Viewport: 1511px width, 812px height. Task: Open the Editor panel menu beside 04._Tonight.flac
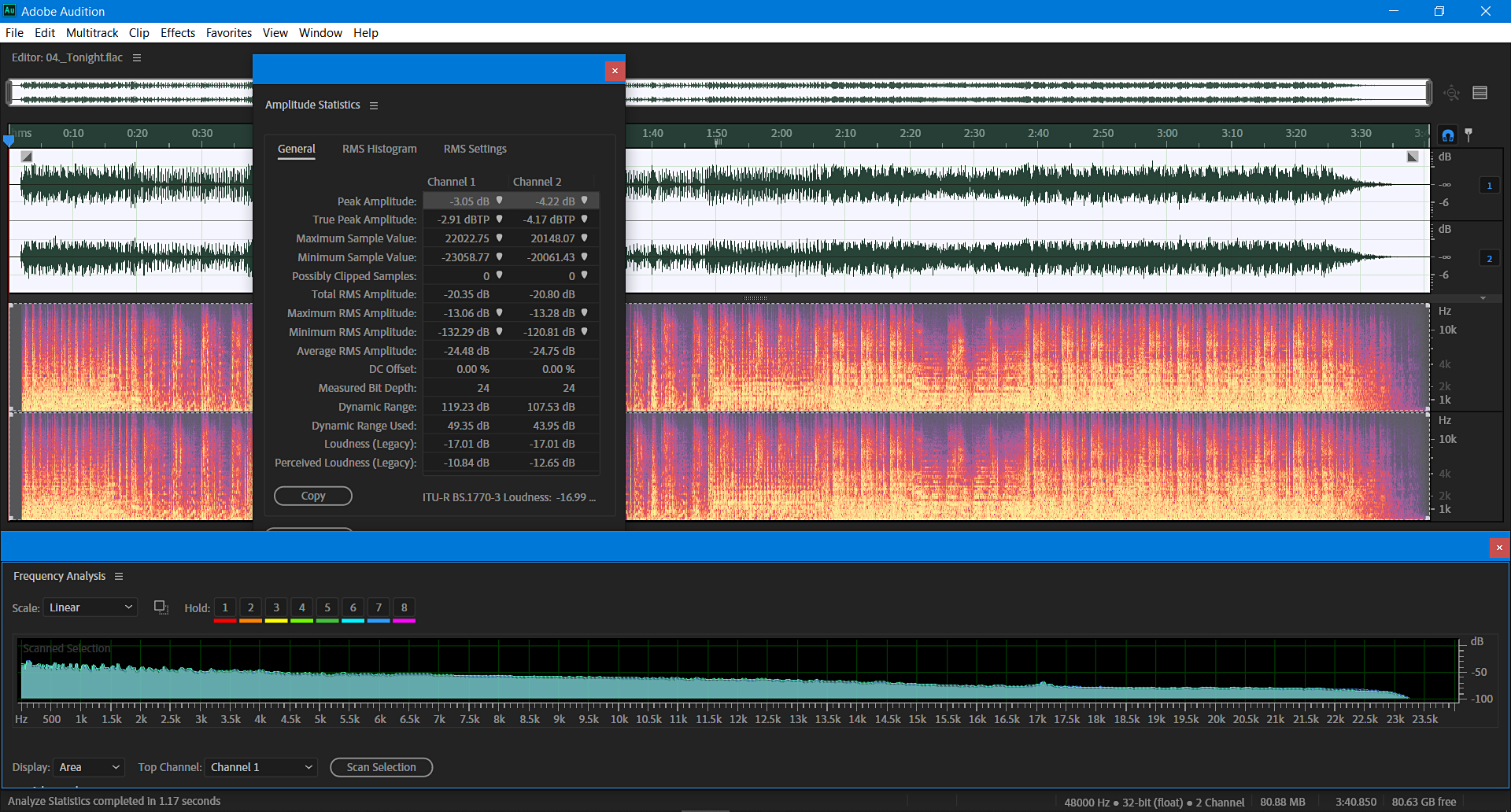137,57
